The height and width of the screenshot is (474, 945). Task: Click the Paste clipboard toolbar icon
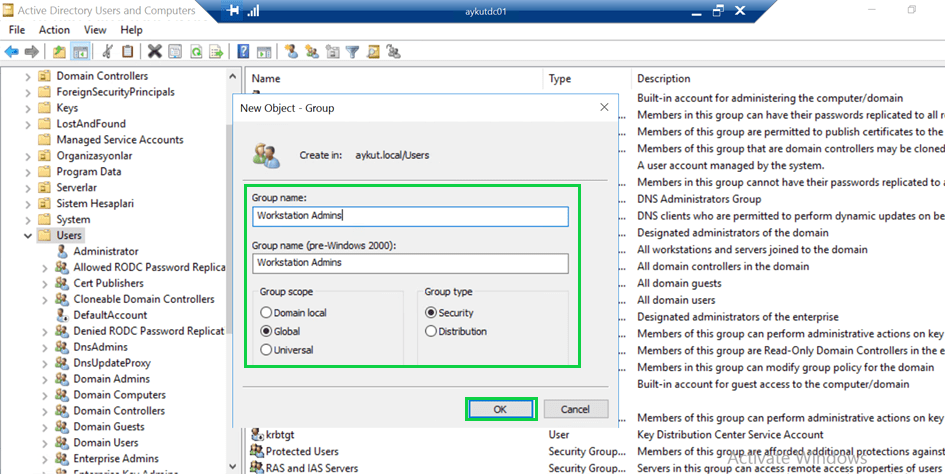coord(128,52)
